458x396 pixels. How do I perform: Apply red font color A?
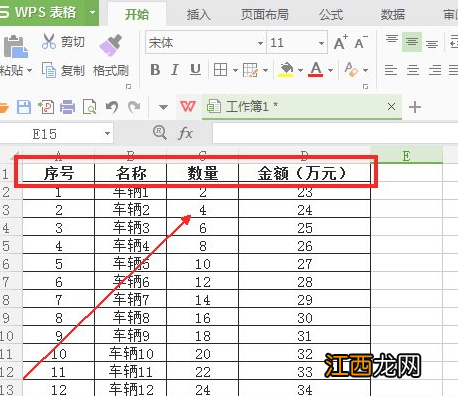(316, 70)
